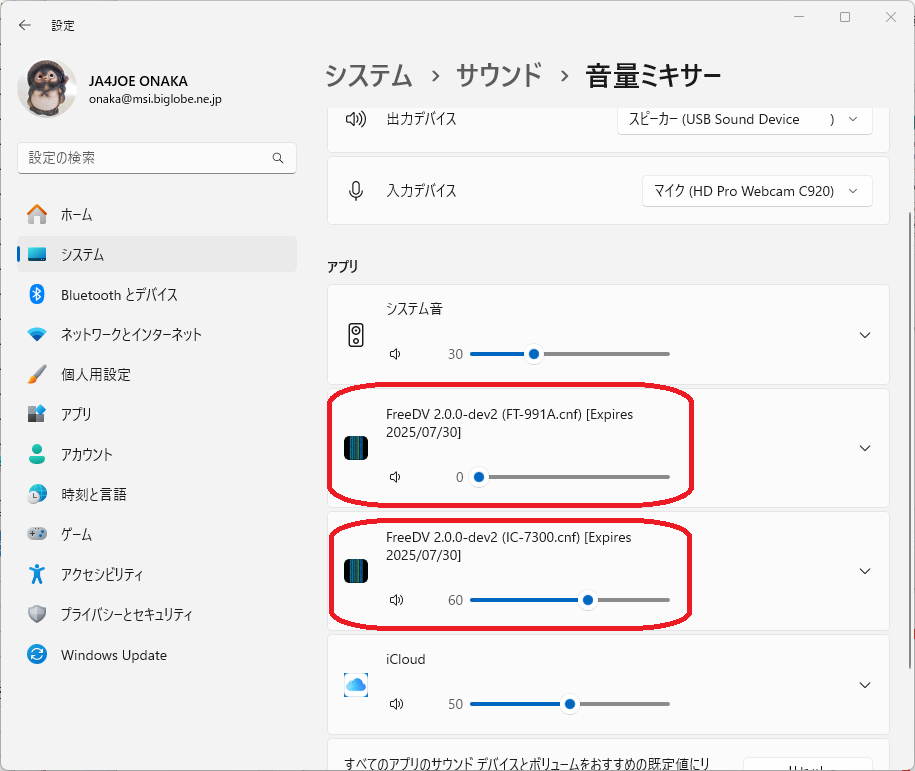The height and width of the screenshot is (771, 915).
Task: Adjust the システム音 volume slider
Action: (x=570, y=354)
